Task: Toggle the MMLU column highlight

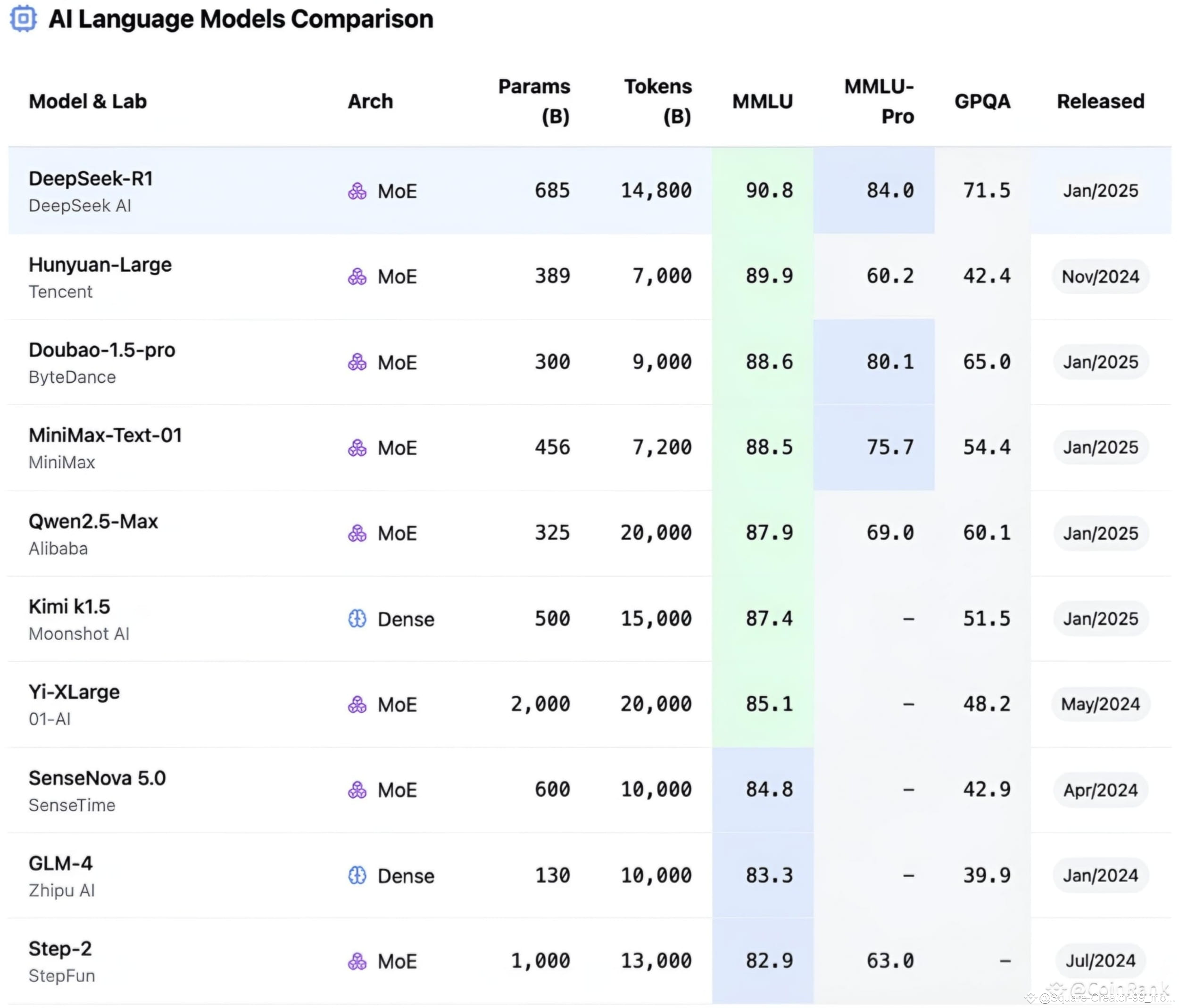Action: pyautogui.click(x=763, y=101)
